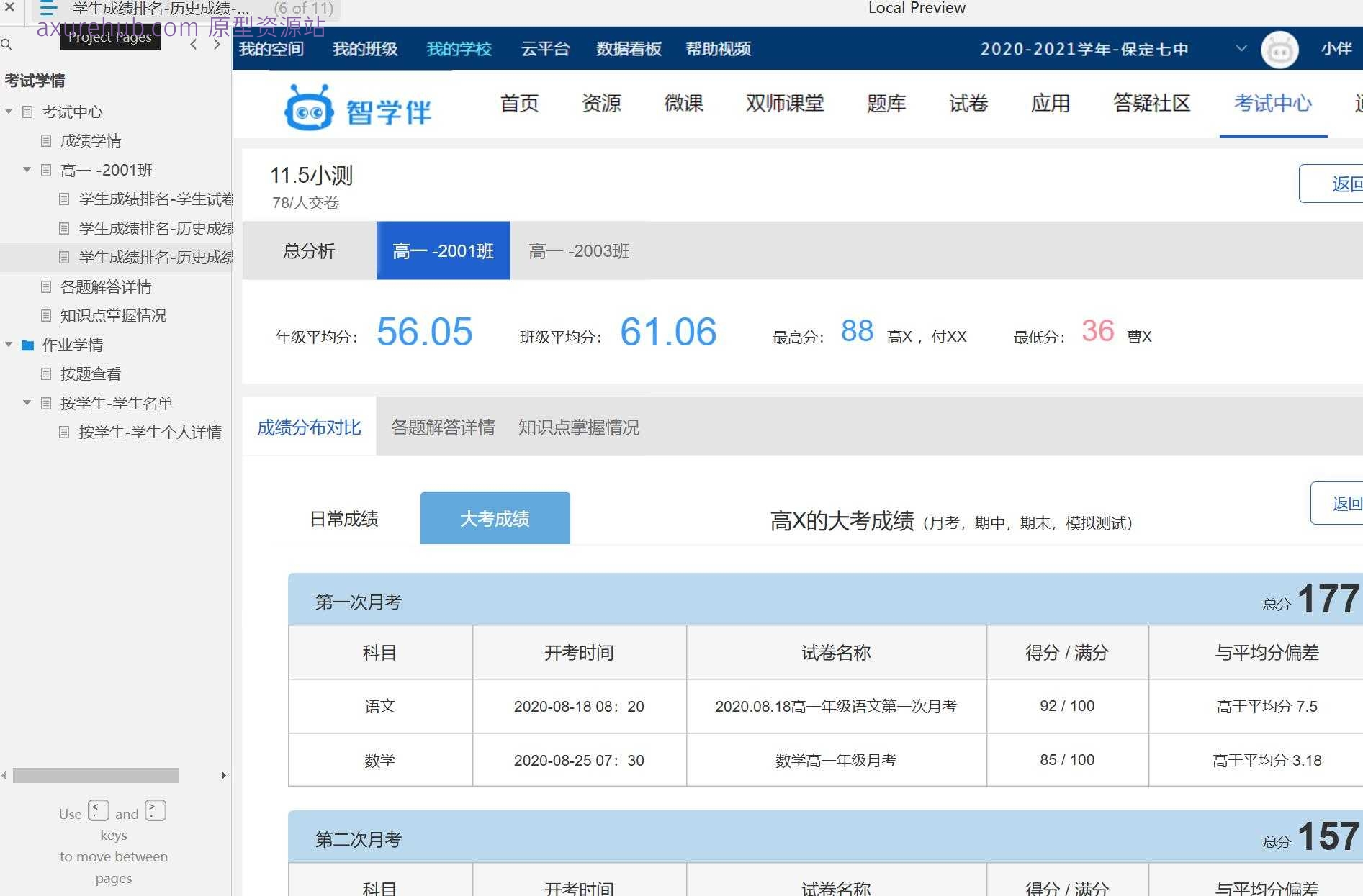This screenshot has height=896, width=1363.
Task: Click the next-page arrow in the sidebar
Action: click(216, 44)
